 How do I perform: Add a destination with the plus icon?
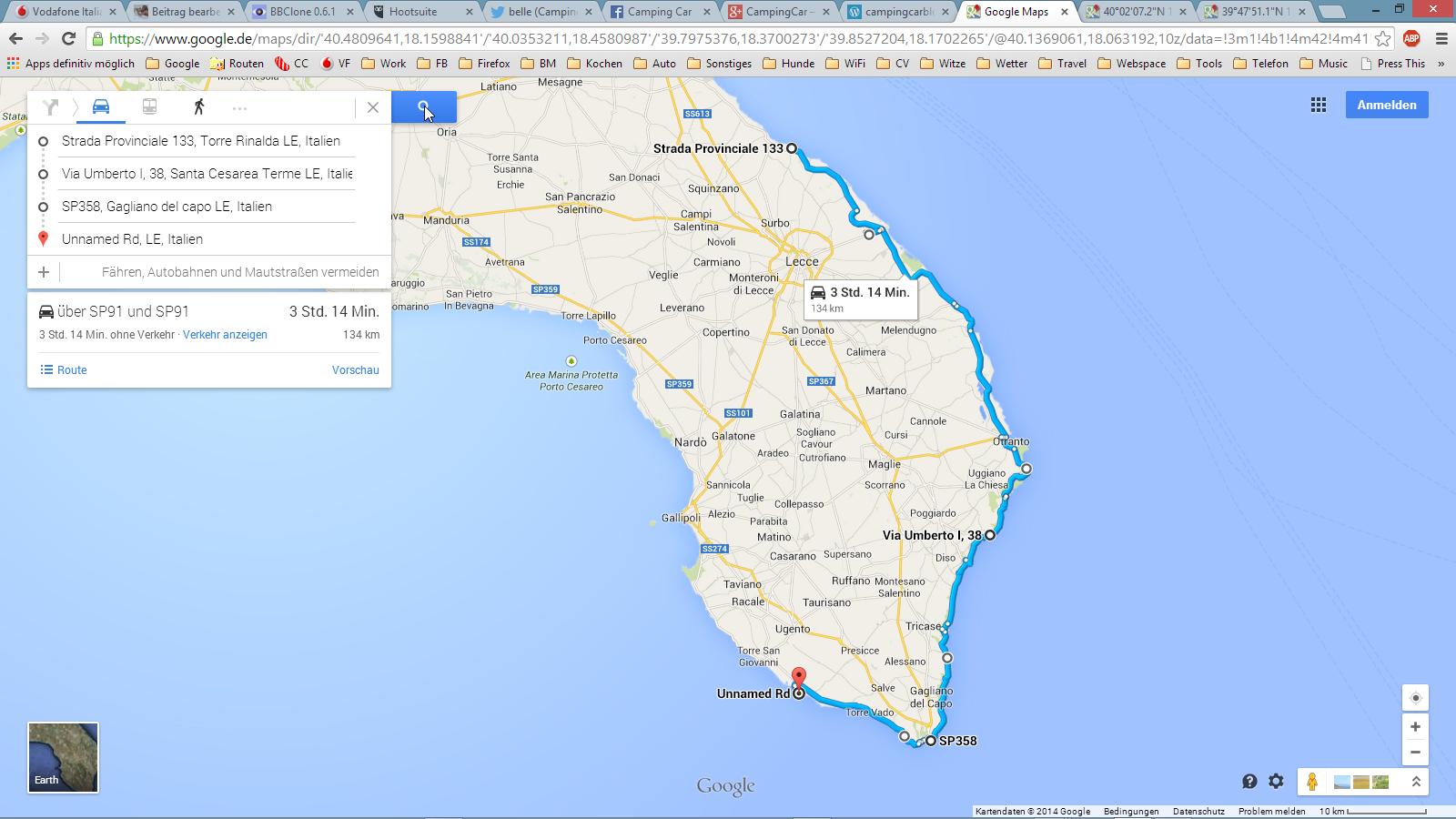44,272
